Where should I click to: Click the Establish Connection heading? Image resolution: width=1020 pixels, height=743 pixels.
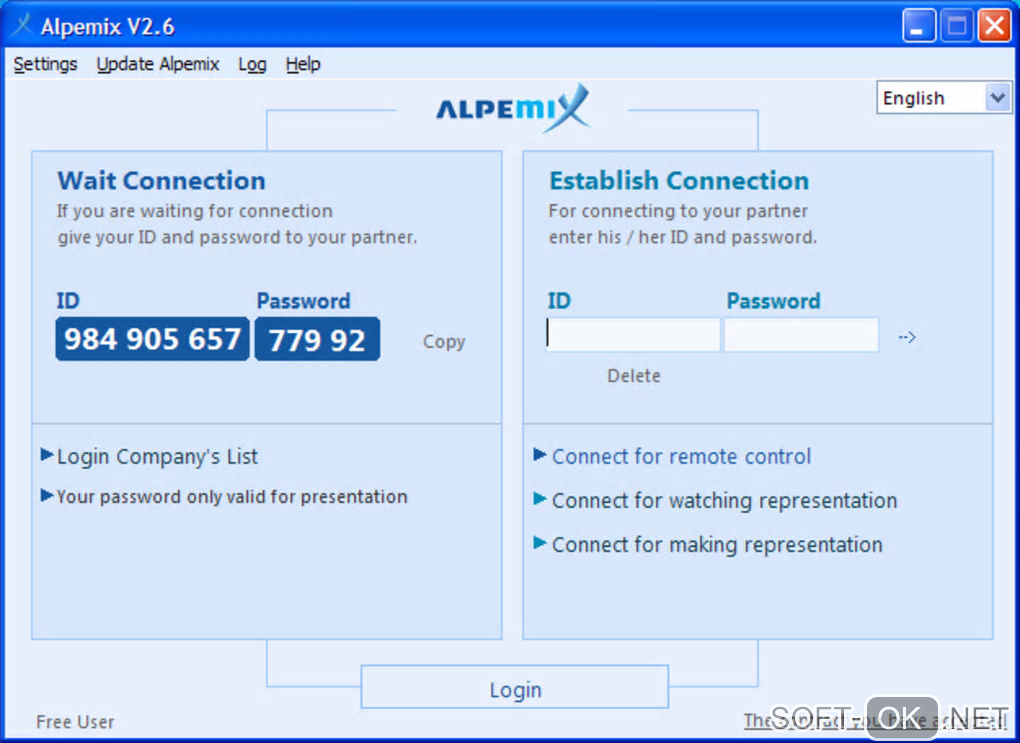point(679,181)
